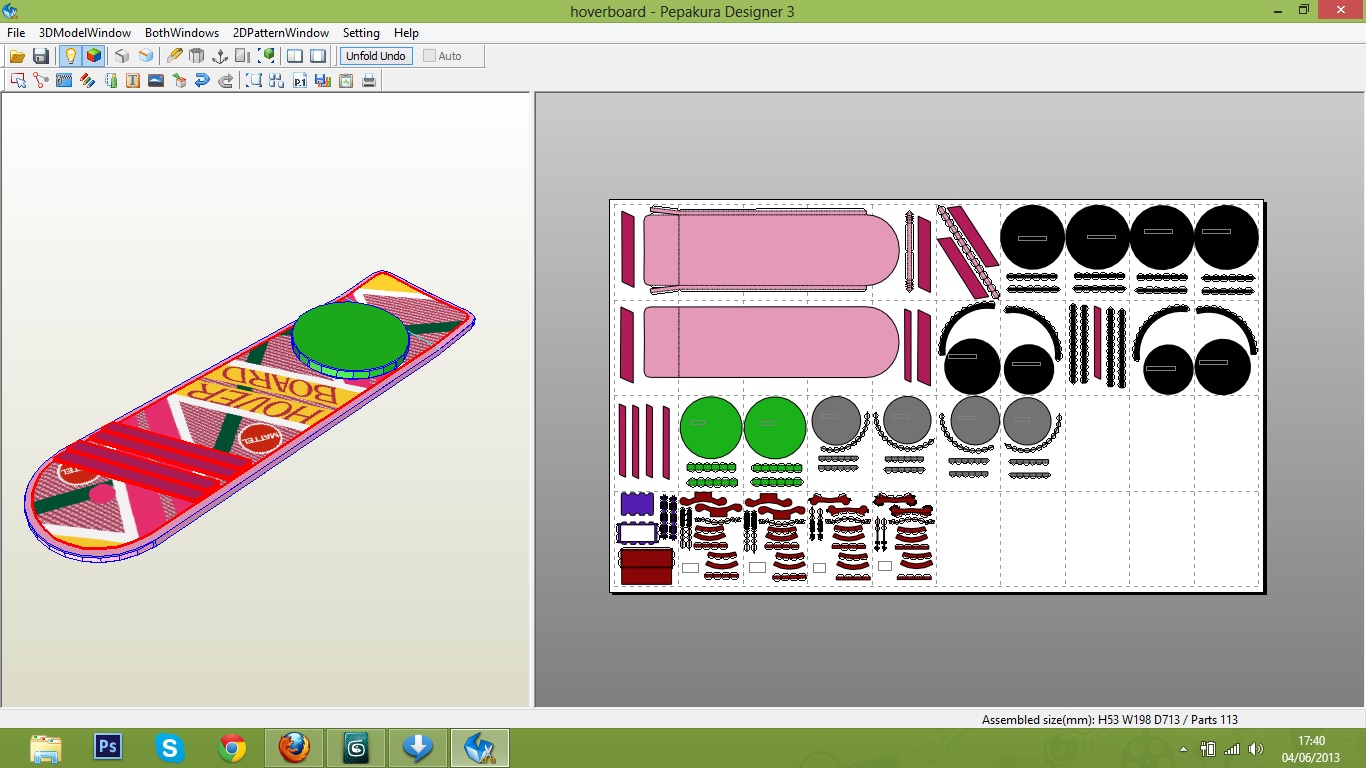Click the network signal tray icon
The width and height of the screenshot is (1366, 768).
click(x=1232, y=749)
